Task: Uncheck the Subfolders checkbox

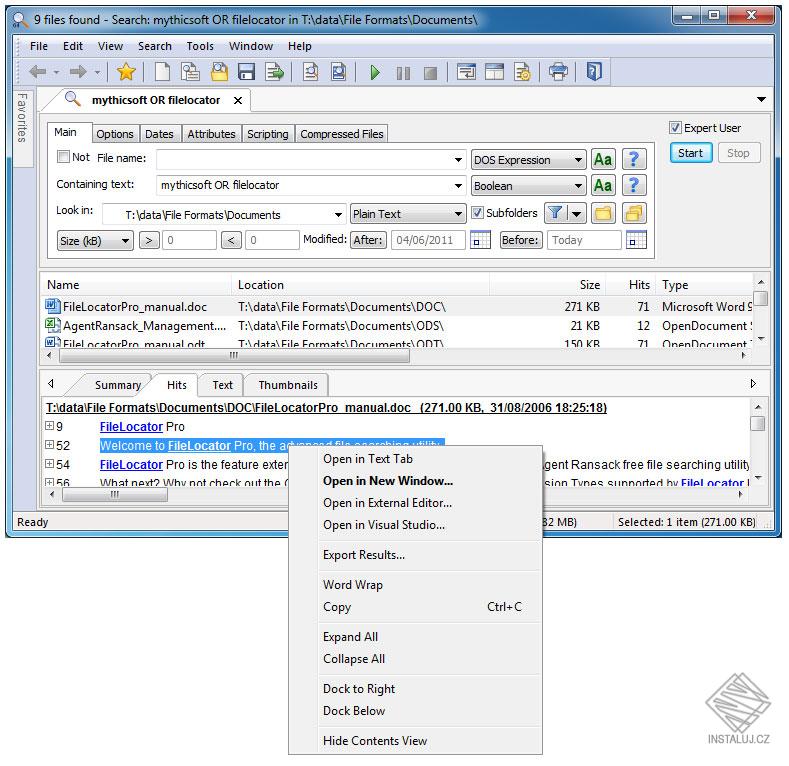Action: click(x=477, y=213)
